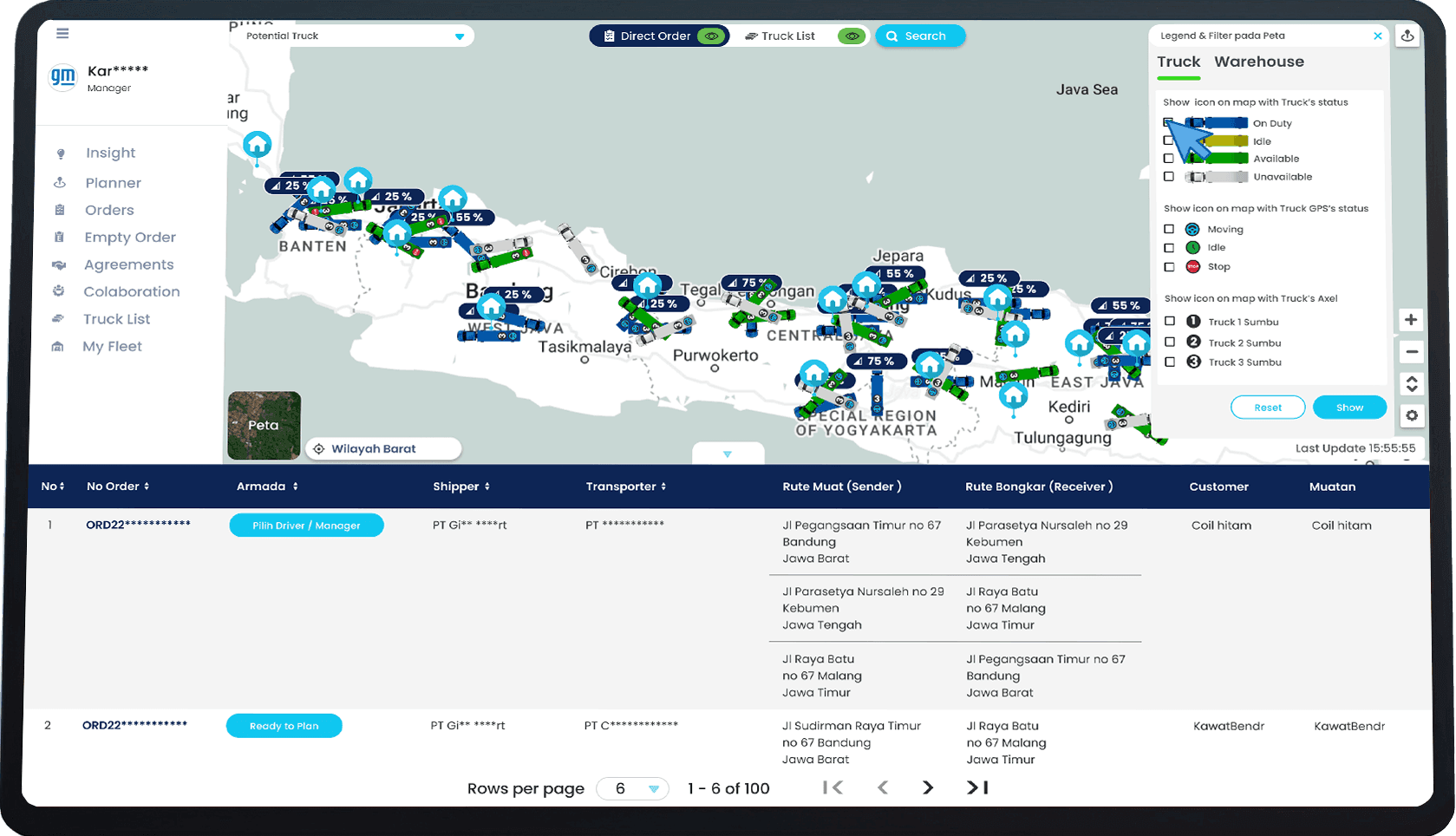Enable the Stop GPS status checkbox

coord(1169,267)
